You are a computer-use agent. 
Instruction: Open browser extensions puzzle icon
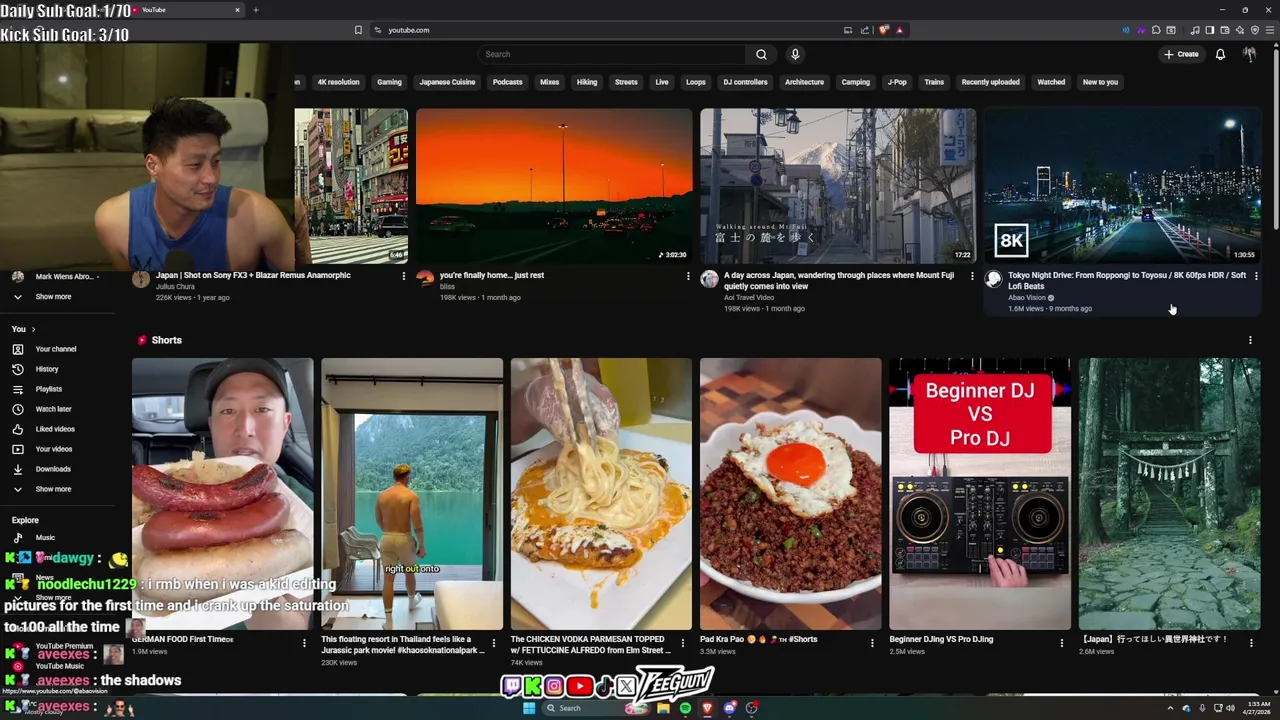(1156, 30)
